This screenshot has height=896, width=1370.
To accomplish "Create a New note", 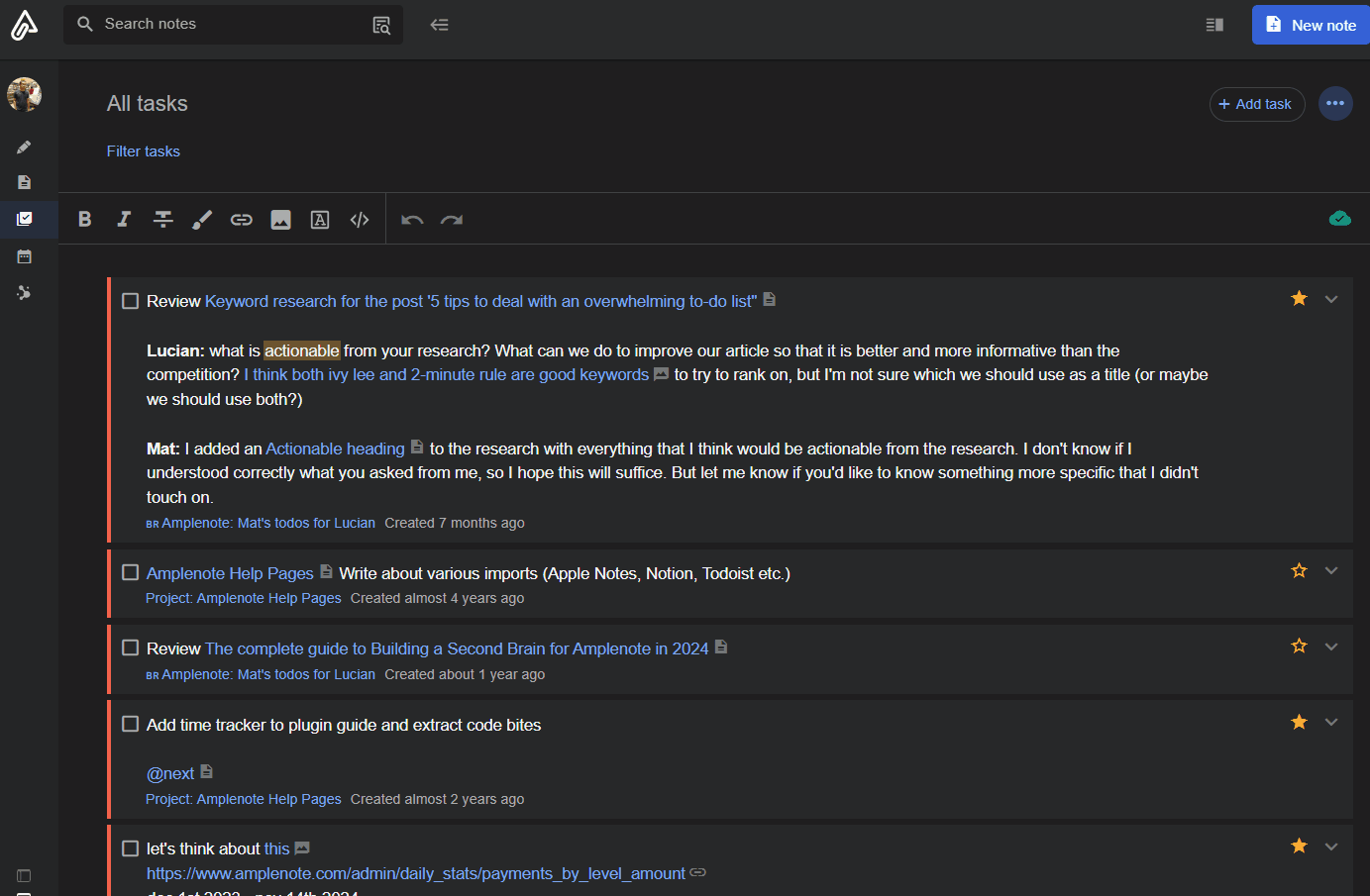I will point(1311,25).
